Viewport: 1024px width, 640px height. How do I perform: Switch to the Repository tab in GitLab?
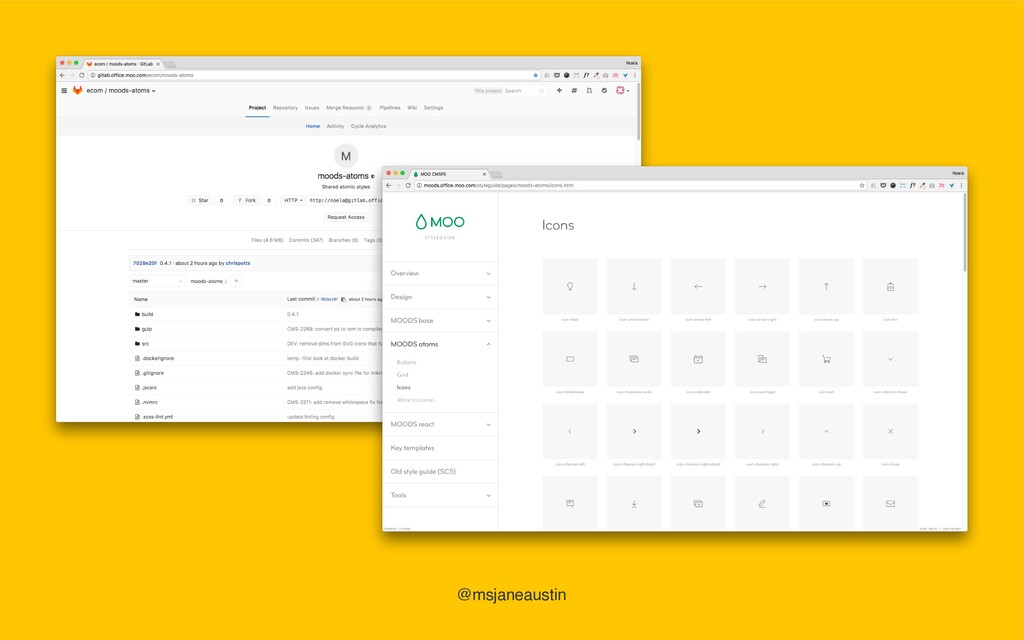(x=285, y=108)
